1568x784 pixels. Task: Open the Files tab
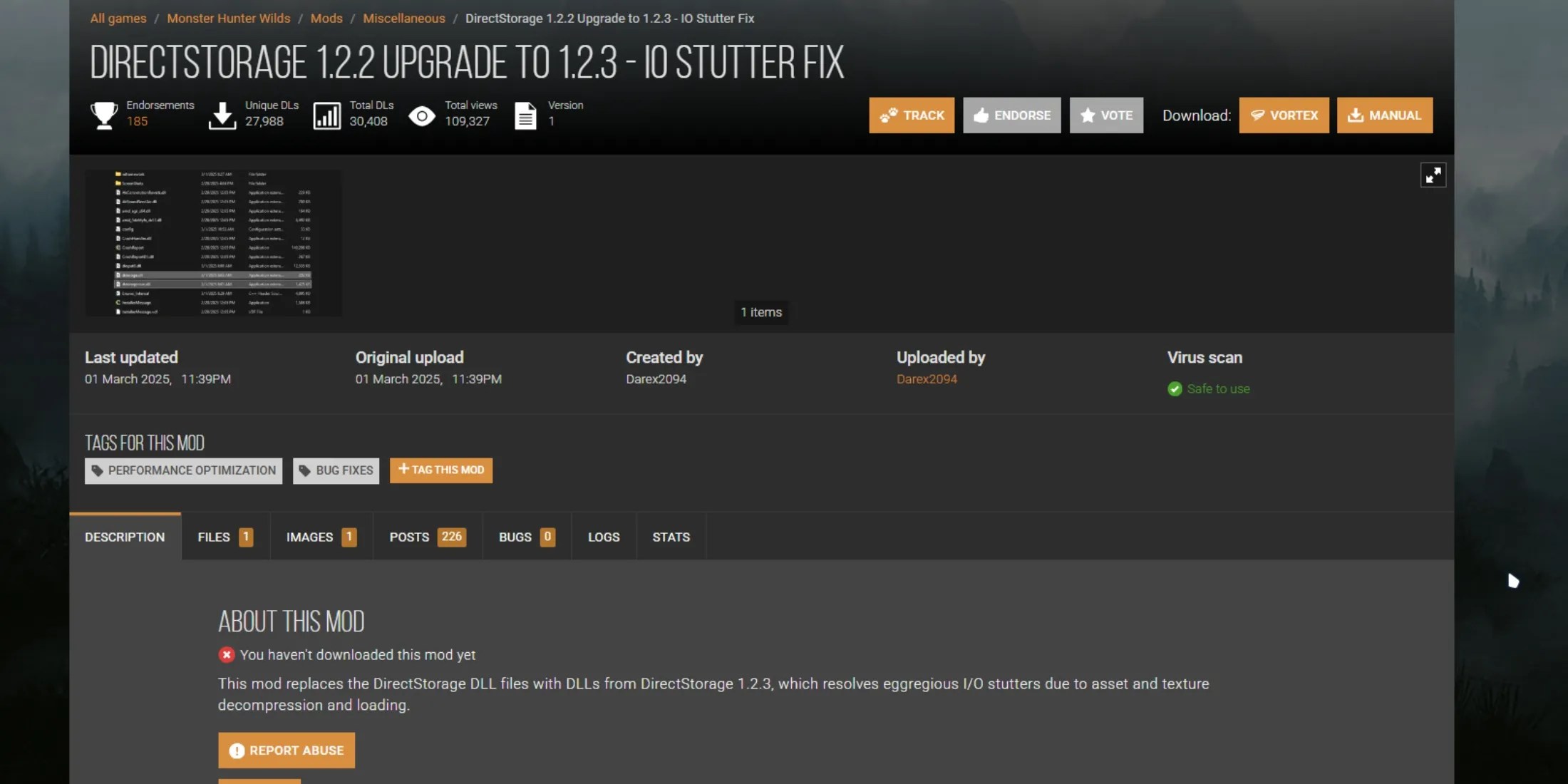(225, 537)
